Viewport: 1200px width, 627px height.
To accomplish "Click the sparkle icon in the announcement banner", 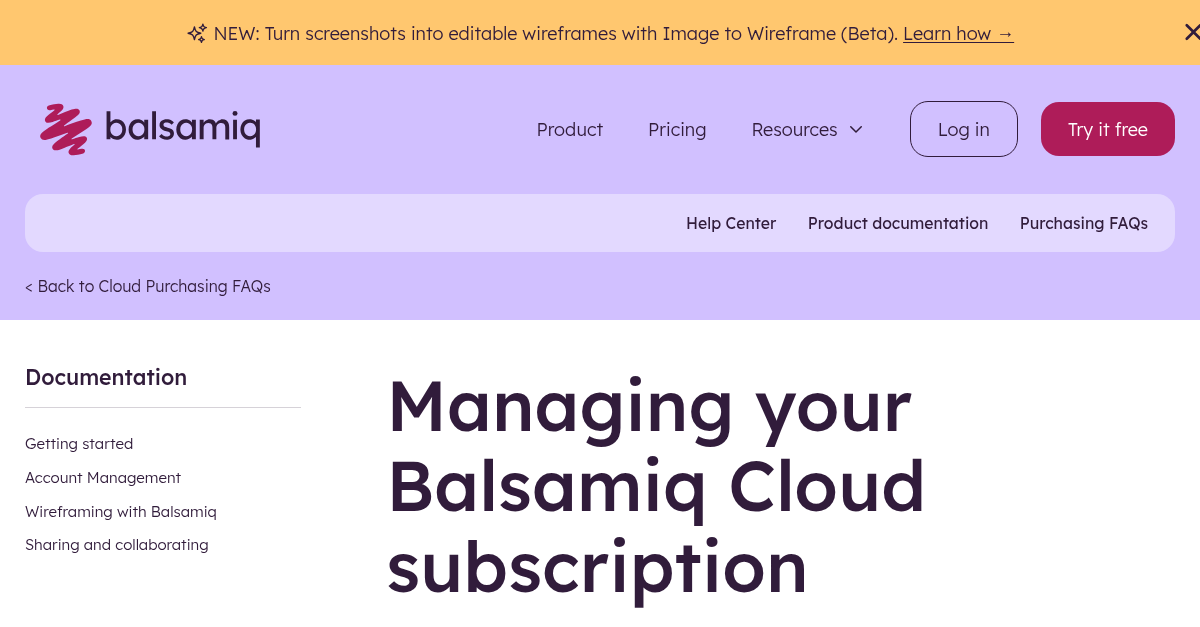I will pyautogui.click(x=197, y=33).
